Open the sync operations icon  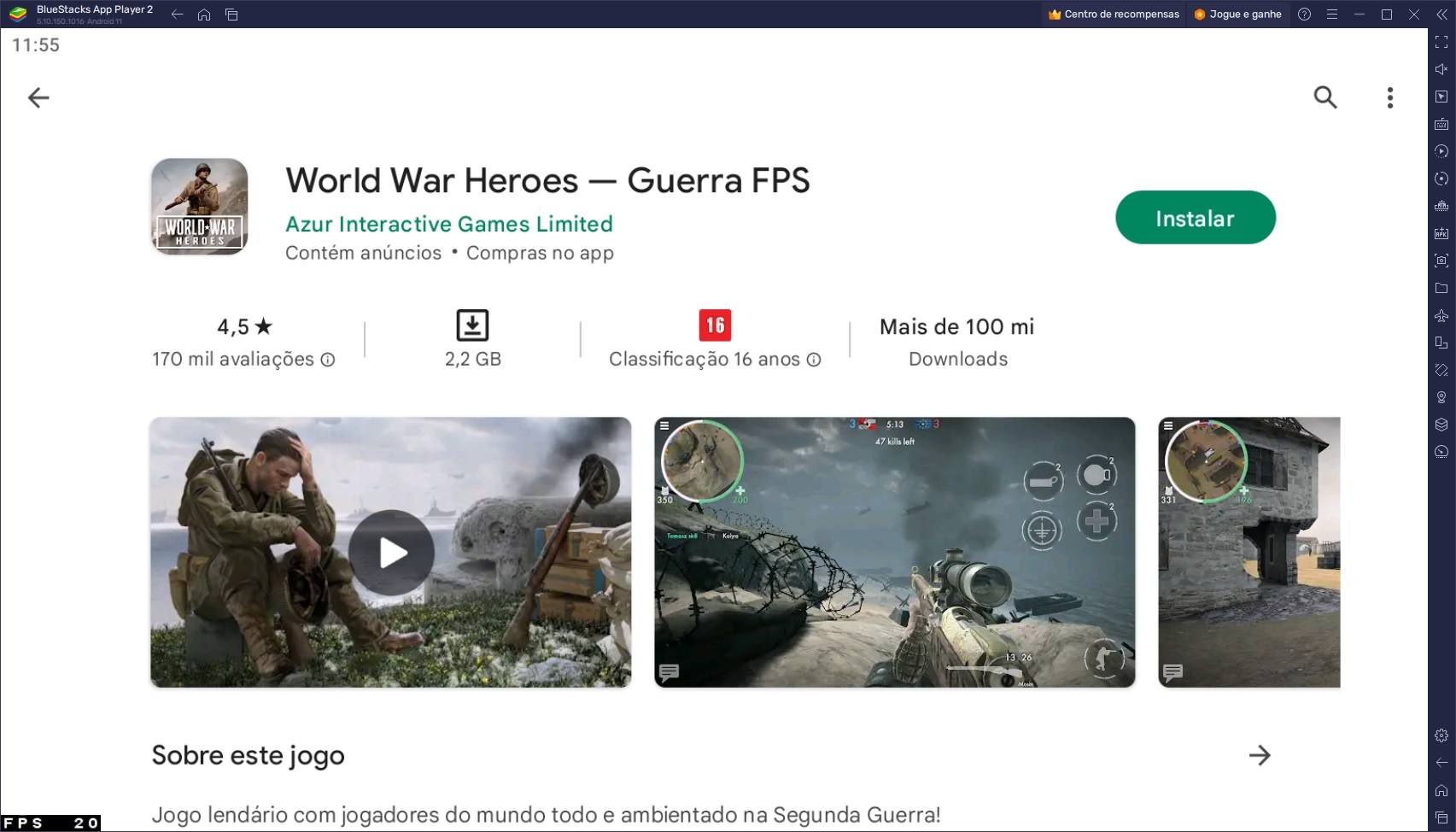[1441, 179]
